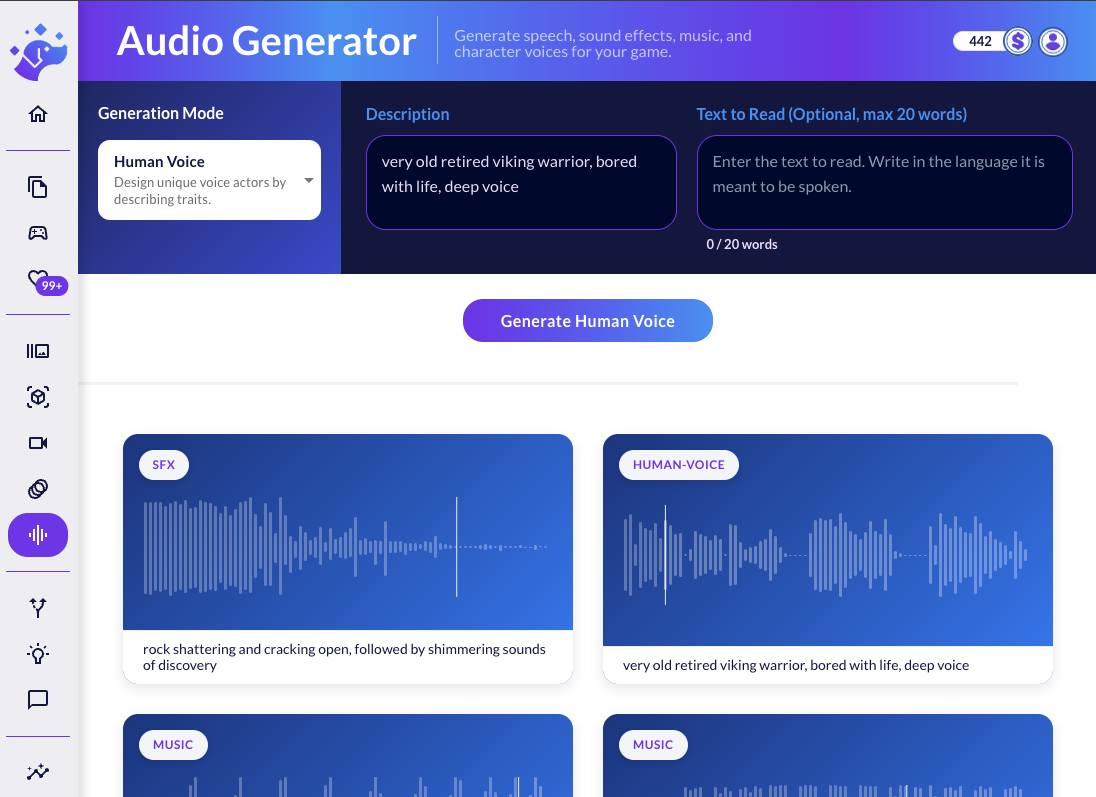Open the chat bubble feedback icon
1096x797 pixels.
tap(37, 700)
